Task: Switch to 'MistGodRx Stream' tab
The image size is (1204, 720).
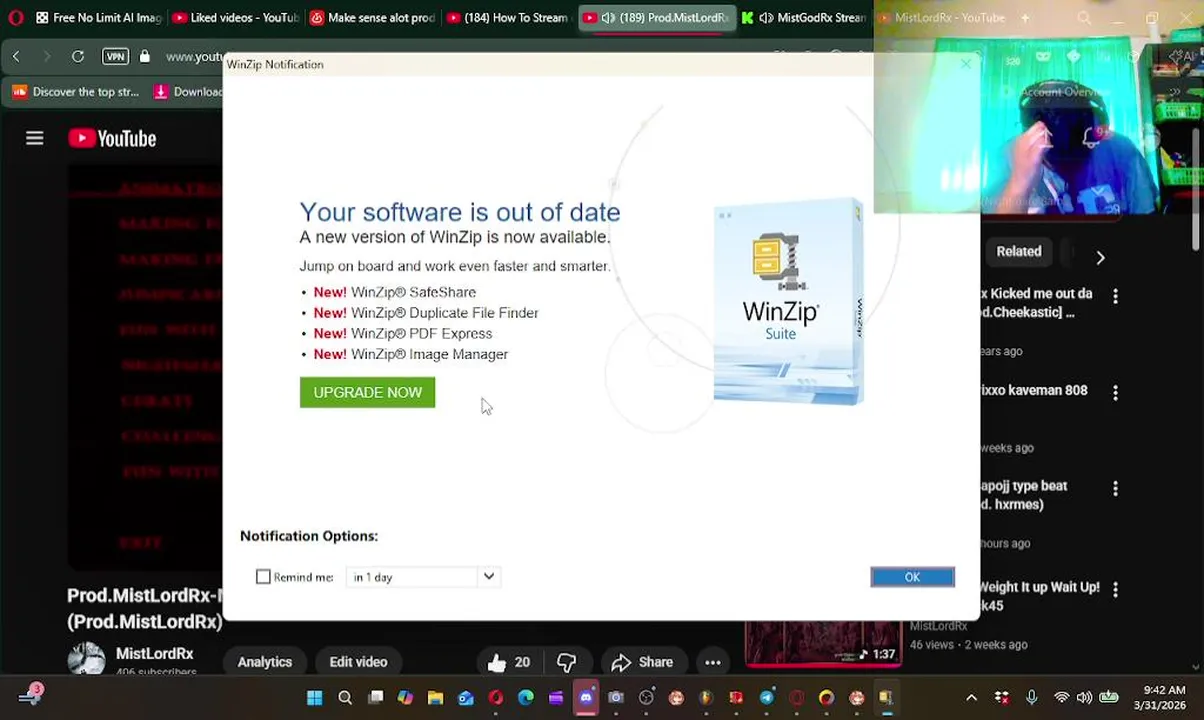Action: pos(804,18)
